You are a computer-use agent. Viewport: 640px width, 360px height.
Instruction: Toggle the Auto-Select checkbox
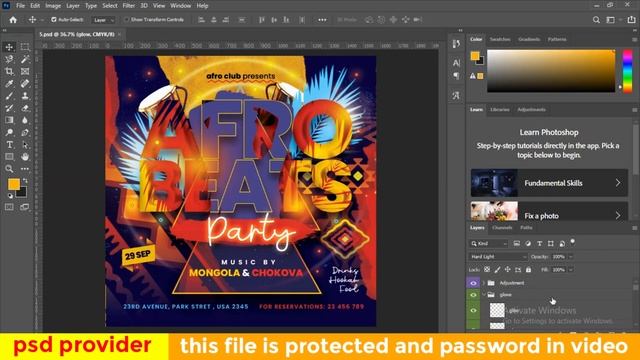[x=53, y=20]
